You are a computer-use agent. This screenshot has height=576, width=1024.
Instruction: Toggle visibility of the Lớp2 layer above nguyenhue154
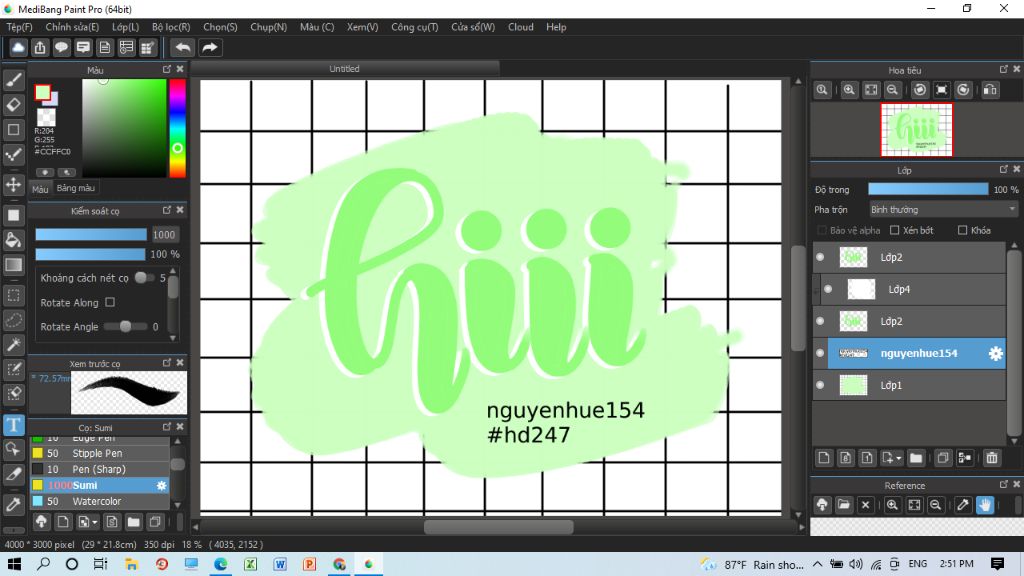820,321
